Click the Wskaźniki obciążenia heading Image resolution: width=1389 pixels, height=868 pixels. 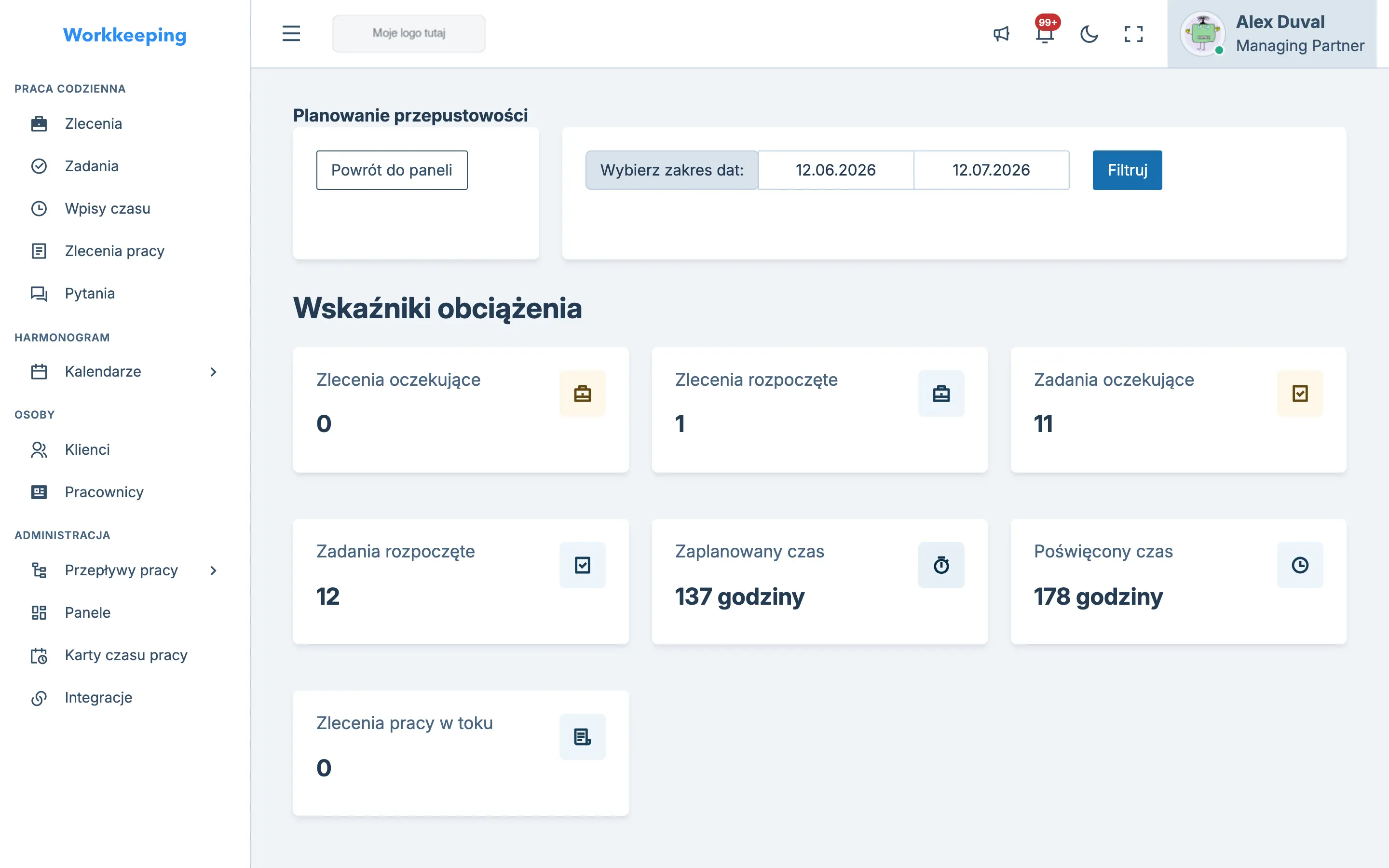click(x=437, y=308)
